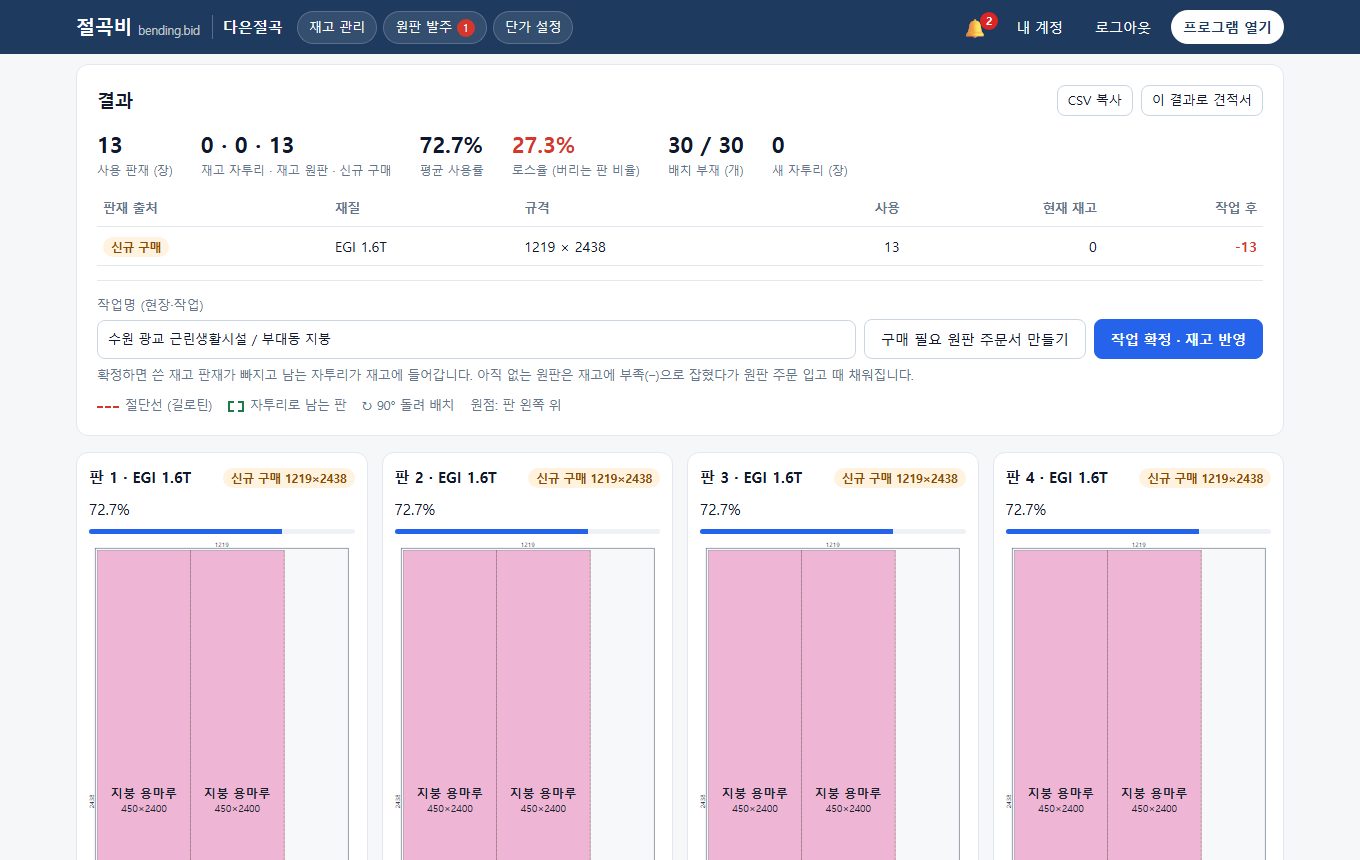Viewport: 1360px width, 860px height.
Task: Click 구매 필요 원판 주문서 만들기
Action: click(x=975, y=339)
